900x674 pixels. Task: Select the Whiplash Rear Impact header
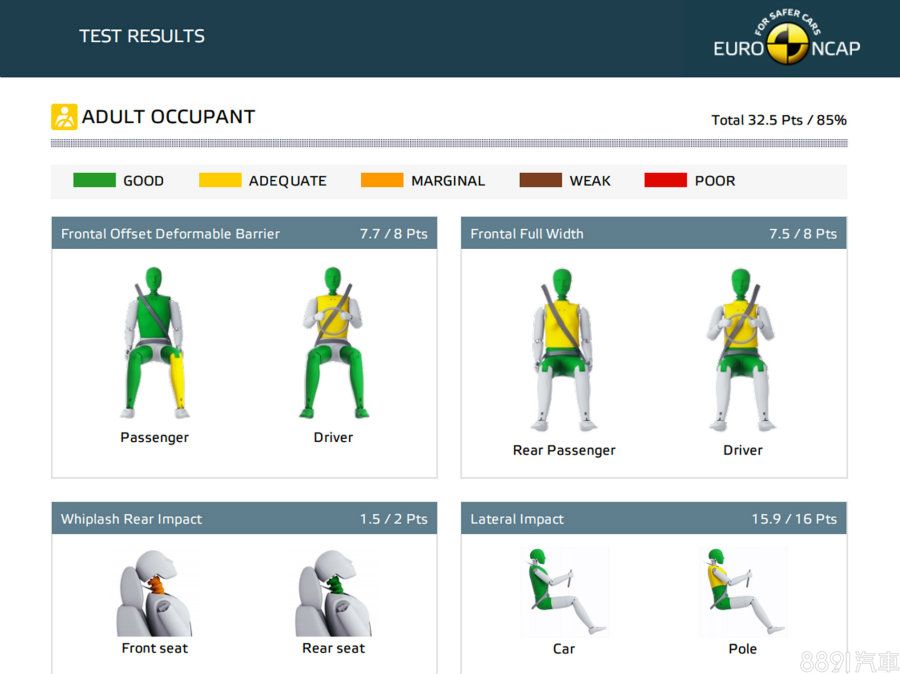pos(244,519)
